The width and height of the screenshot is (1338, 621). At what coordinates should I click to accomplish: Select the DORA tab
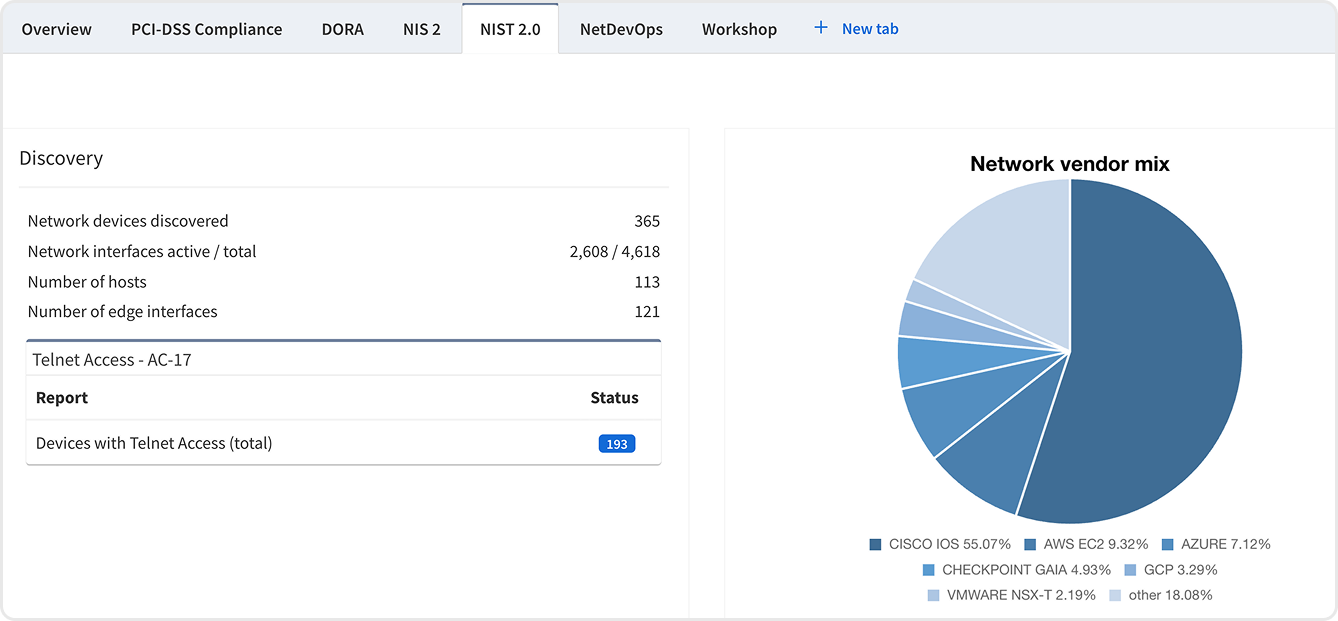[x=342, y=29]
